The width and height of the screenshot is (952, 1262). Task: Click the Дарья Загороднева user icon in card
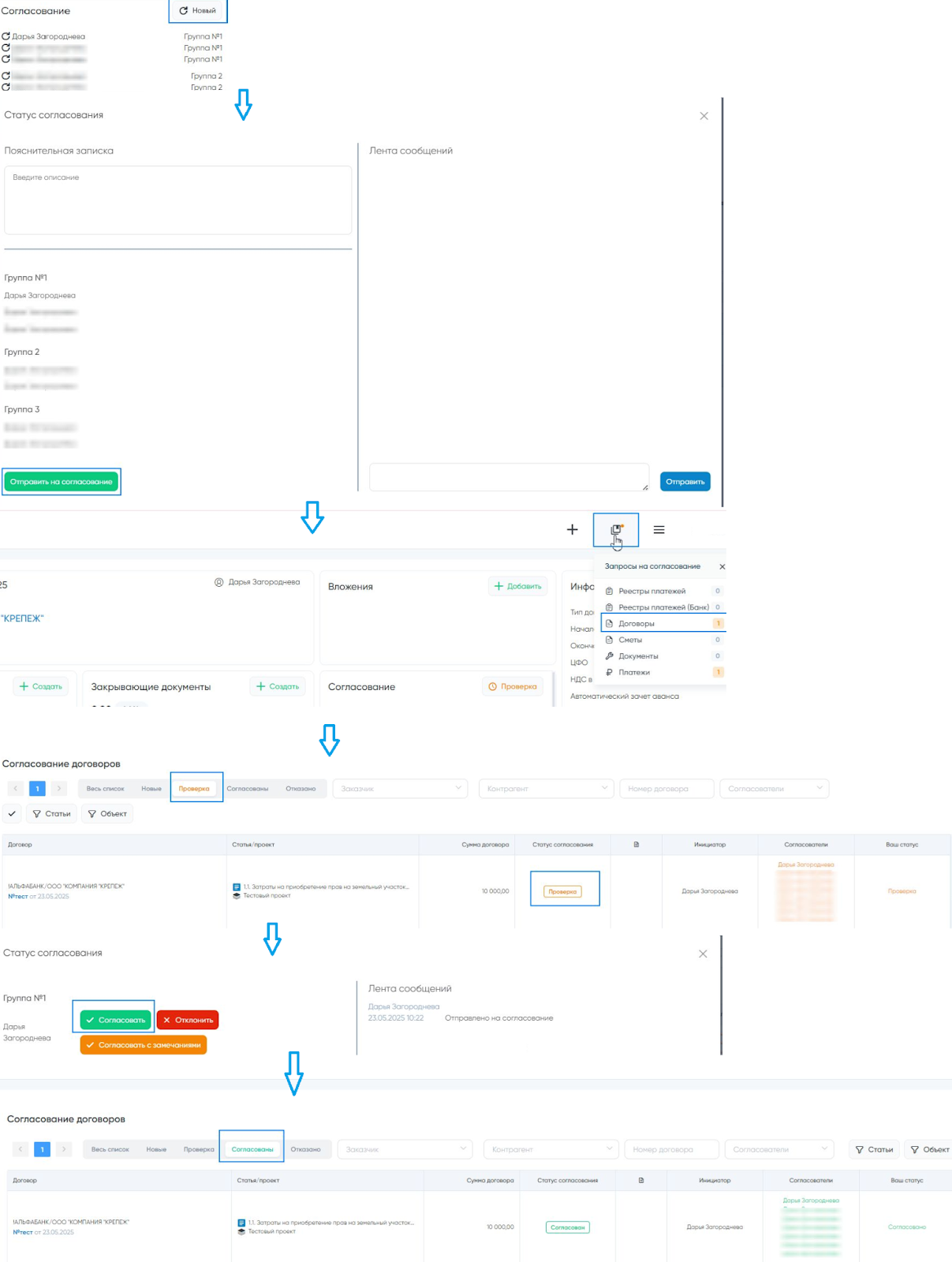[219, 582]
